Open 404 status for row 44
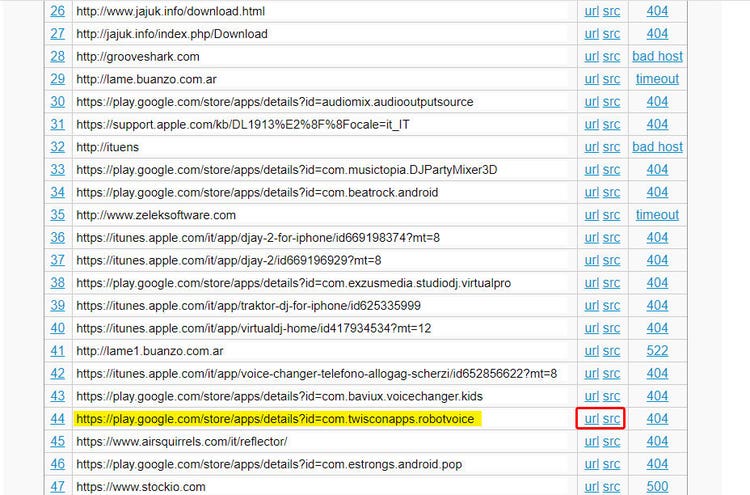 coord(657,418)
